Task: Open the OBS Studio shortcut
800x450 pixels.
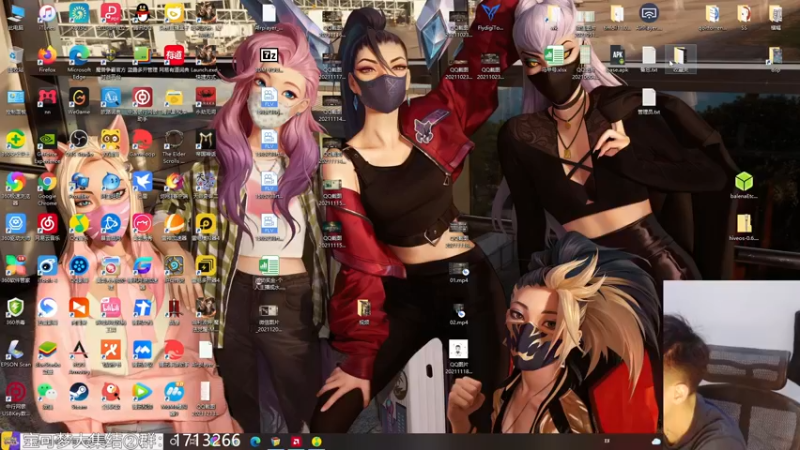Action: 79,139
